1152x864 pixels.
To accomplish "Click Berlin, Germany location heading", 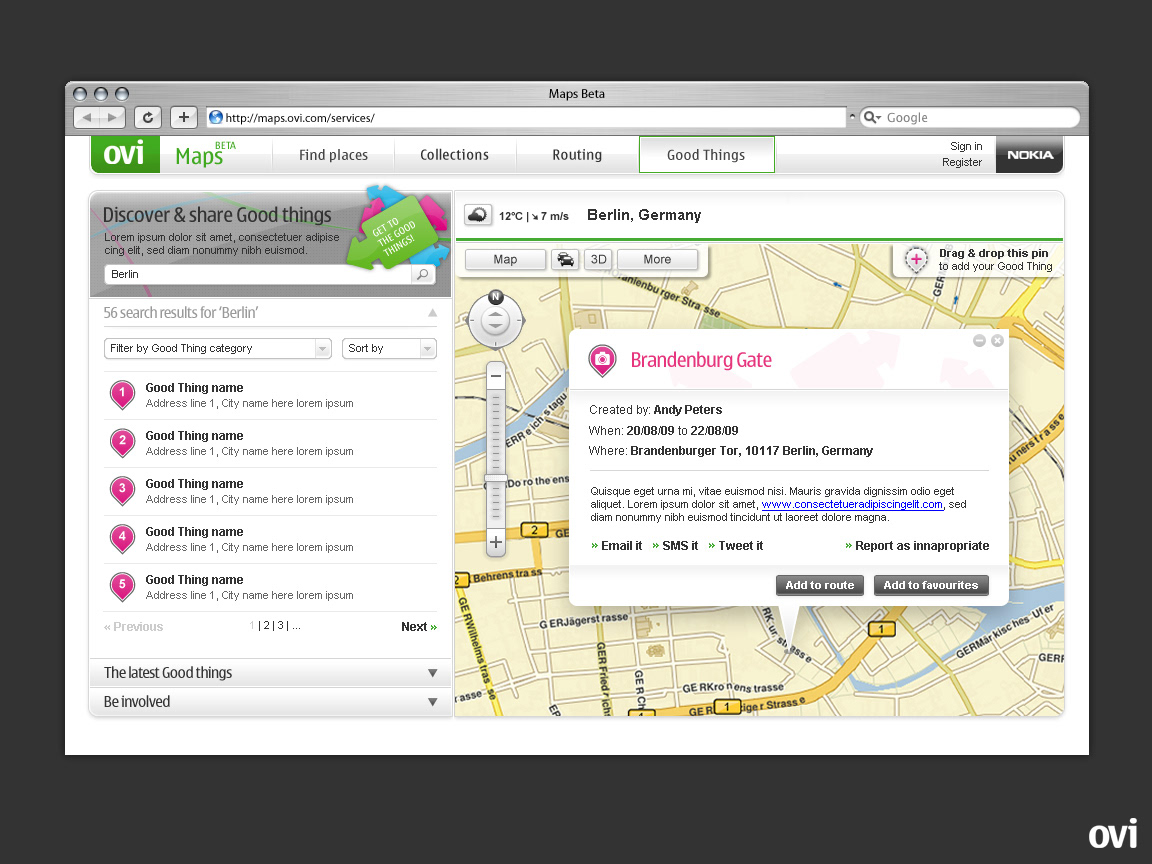I will (644, 215).
